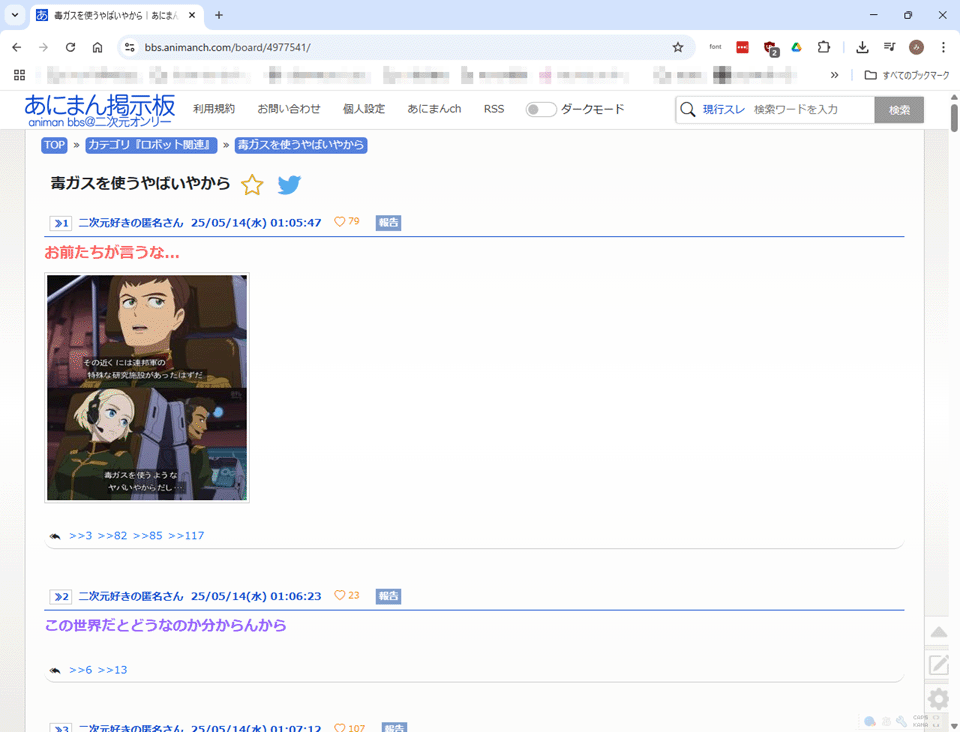Open the font extension icon
Image resolution: width=960 pixels, height=732 pixels.
pos(715,47)
